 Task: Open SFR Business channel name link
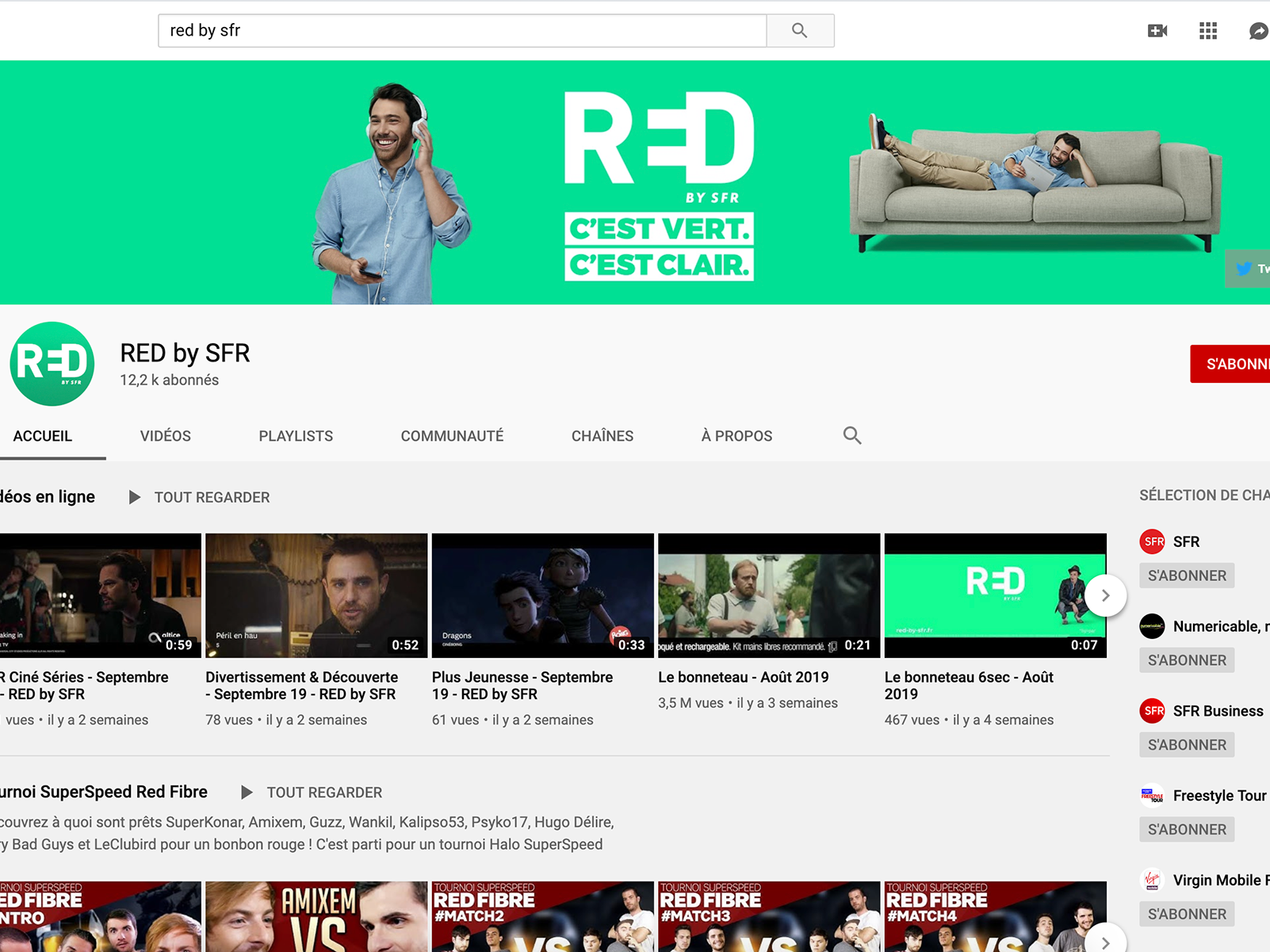pos(1218,711)
